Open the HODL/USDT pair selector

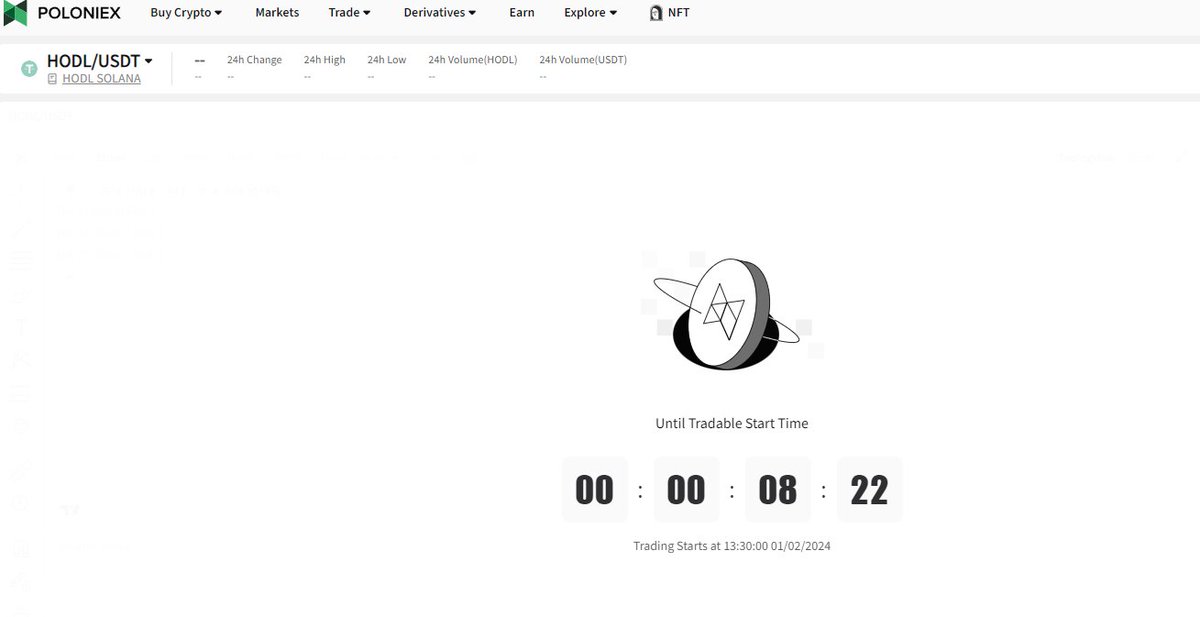coord(100,61)
